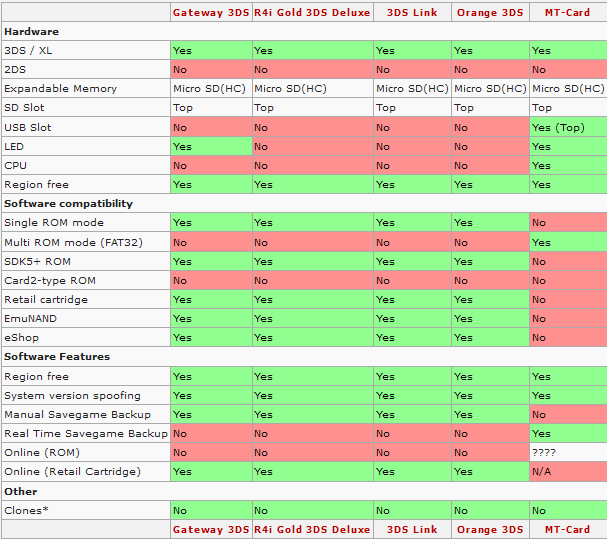Viewport: 607px width, 539px height.
Task: Click MT-Card 'Yes' in Multi ROM mode row
Action: point(568,242)
